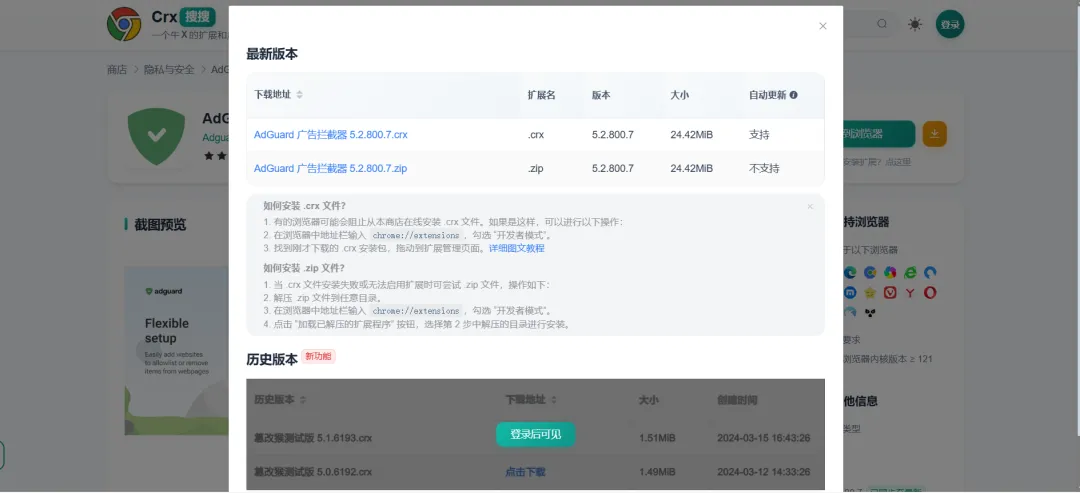
Task: Click timestamp 2024-03-12 14:33:26
Action: [x=763, y=472]
